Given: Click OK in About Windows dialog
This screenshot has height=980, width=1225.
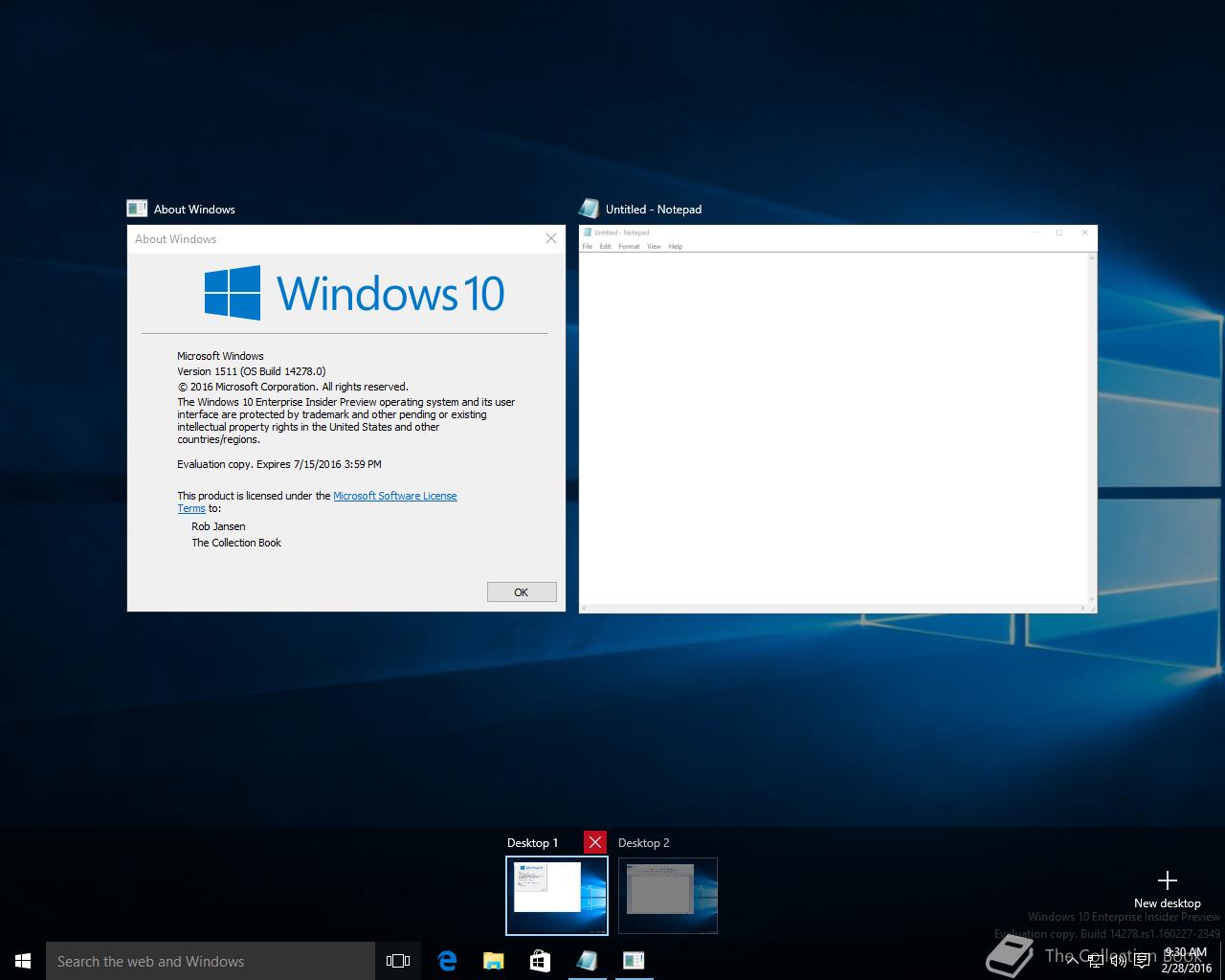Looking at the screenshot, I should click(522, 592).
